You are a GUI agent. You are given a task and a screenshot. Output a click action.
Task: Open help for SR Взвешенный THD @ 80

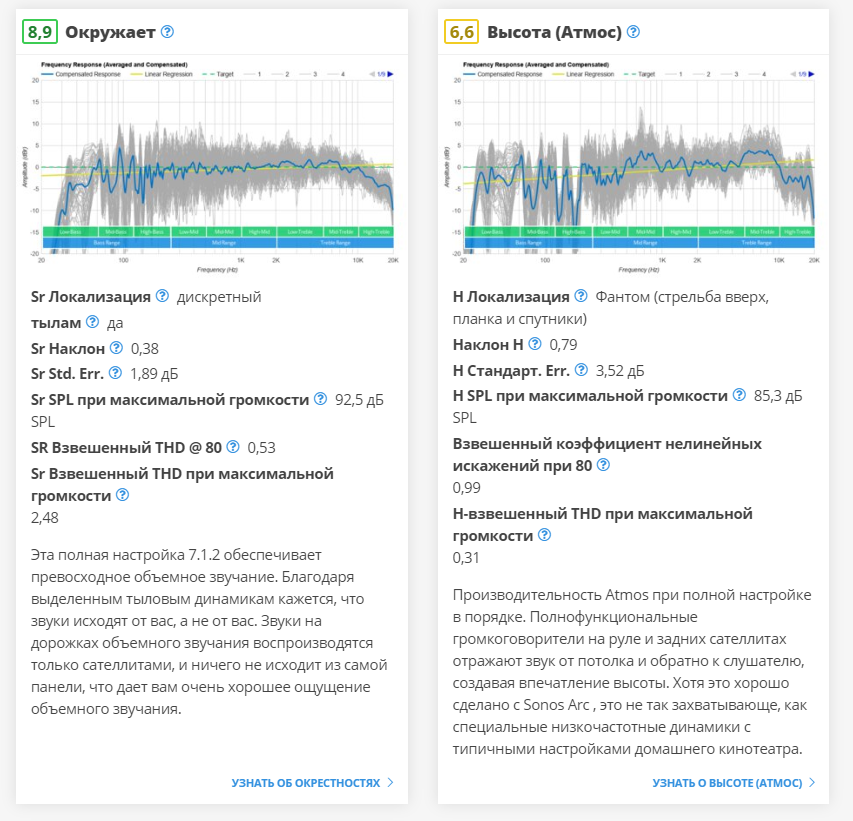tap(233, 446)
